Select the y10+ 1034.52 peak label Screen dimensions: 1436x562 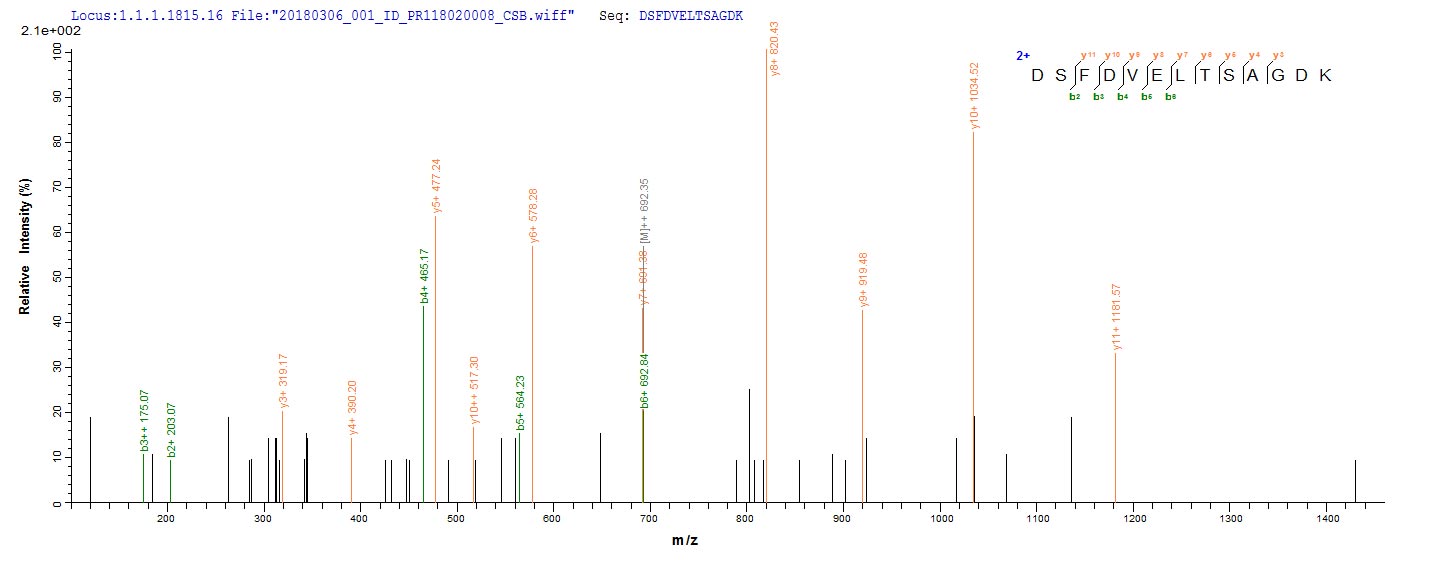click(975, 96)
